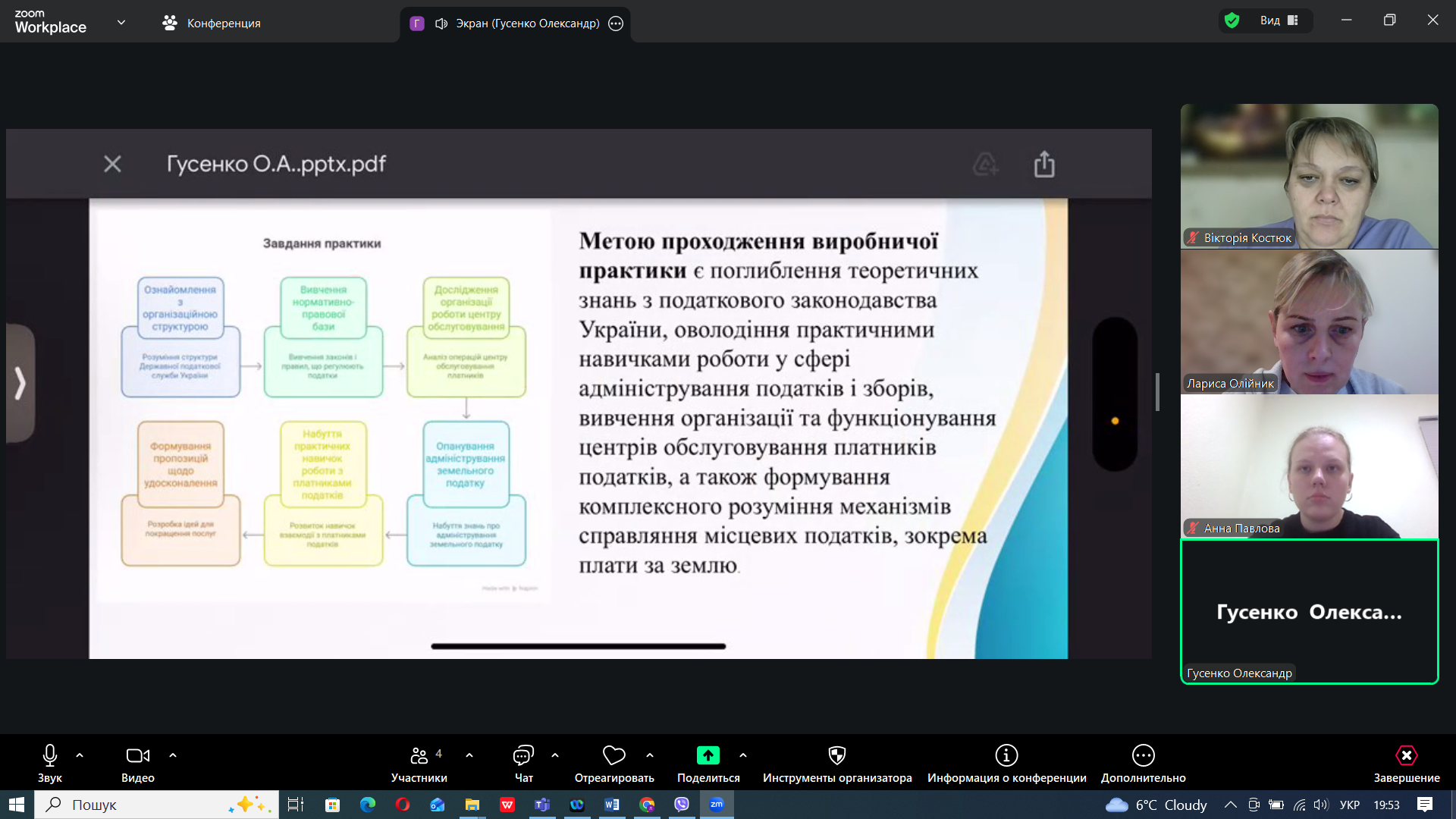Open Viber from the Windows taskbar
The width and height of the screenshot is (1456, 819).
682,805
